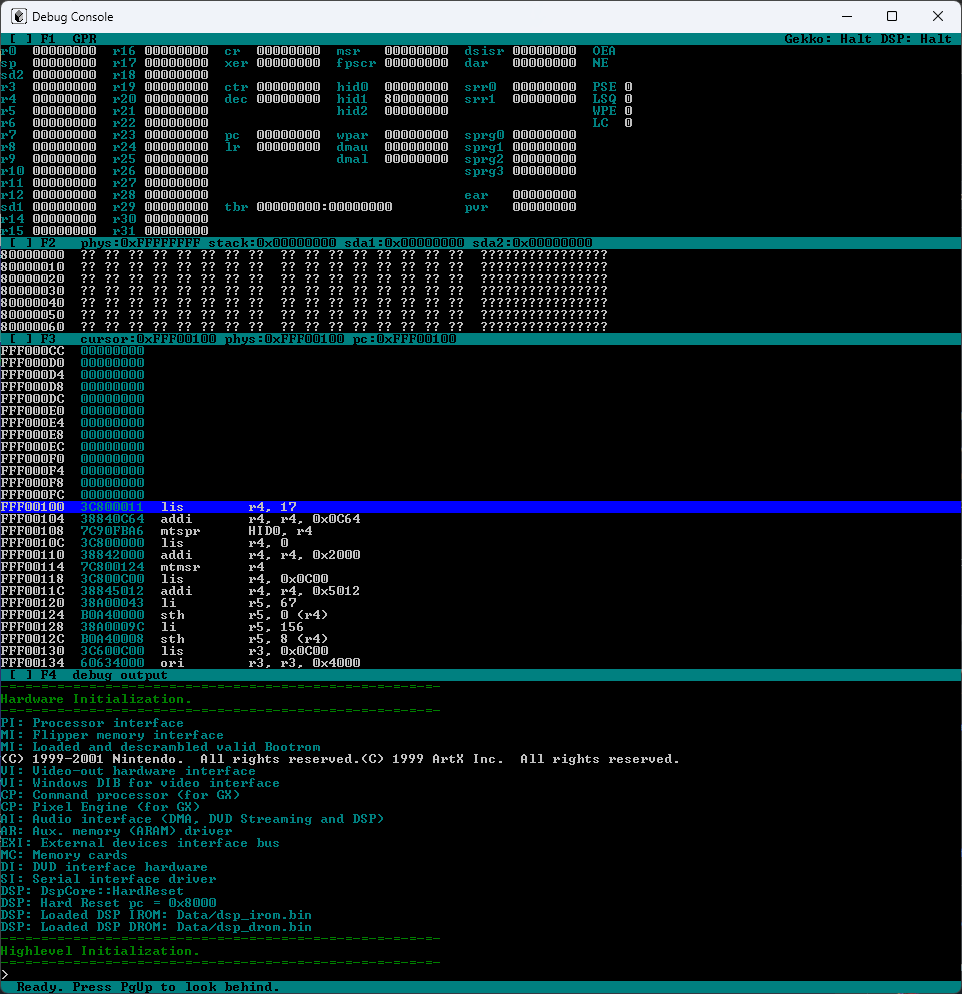962x994 pixels.
Task: Click the PSE flag value
Action: click(x=628, y=87)
